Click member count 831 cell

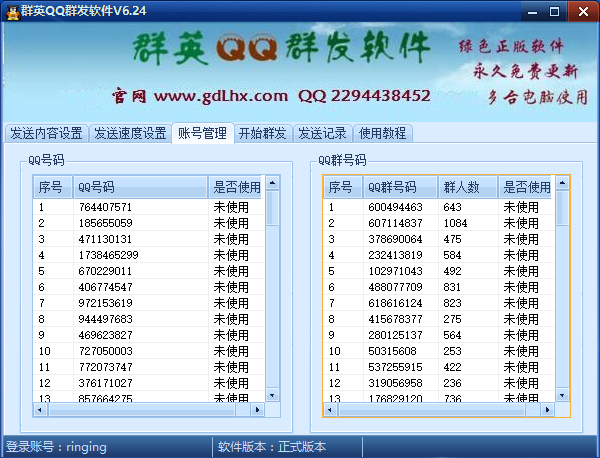coord(452,287)
